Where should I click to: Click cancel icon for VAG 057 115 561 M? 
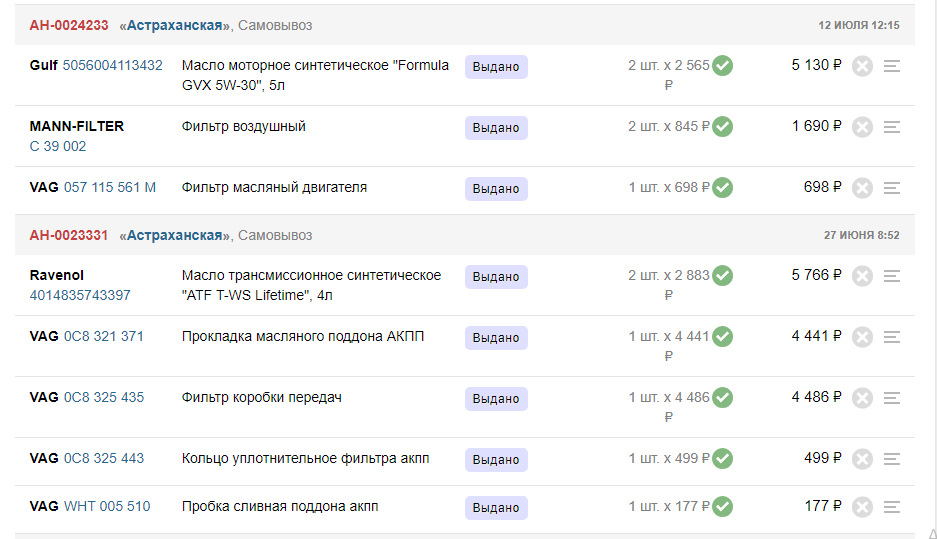862,188
